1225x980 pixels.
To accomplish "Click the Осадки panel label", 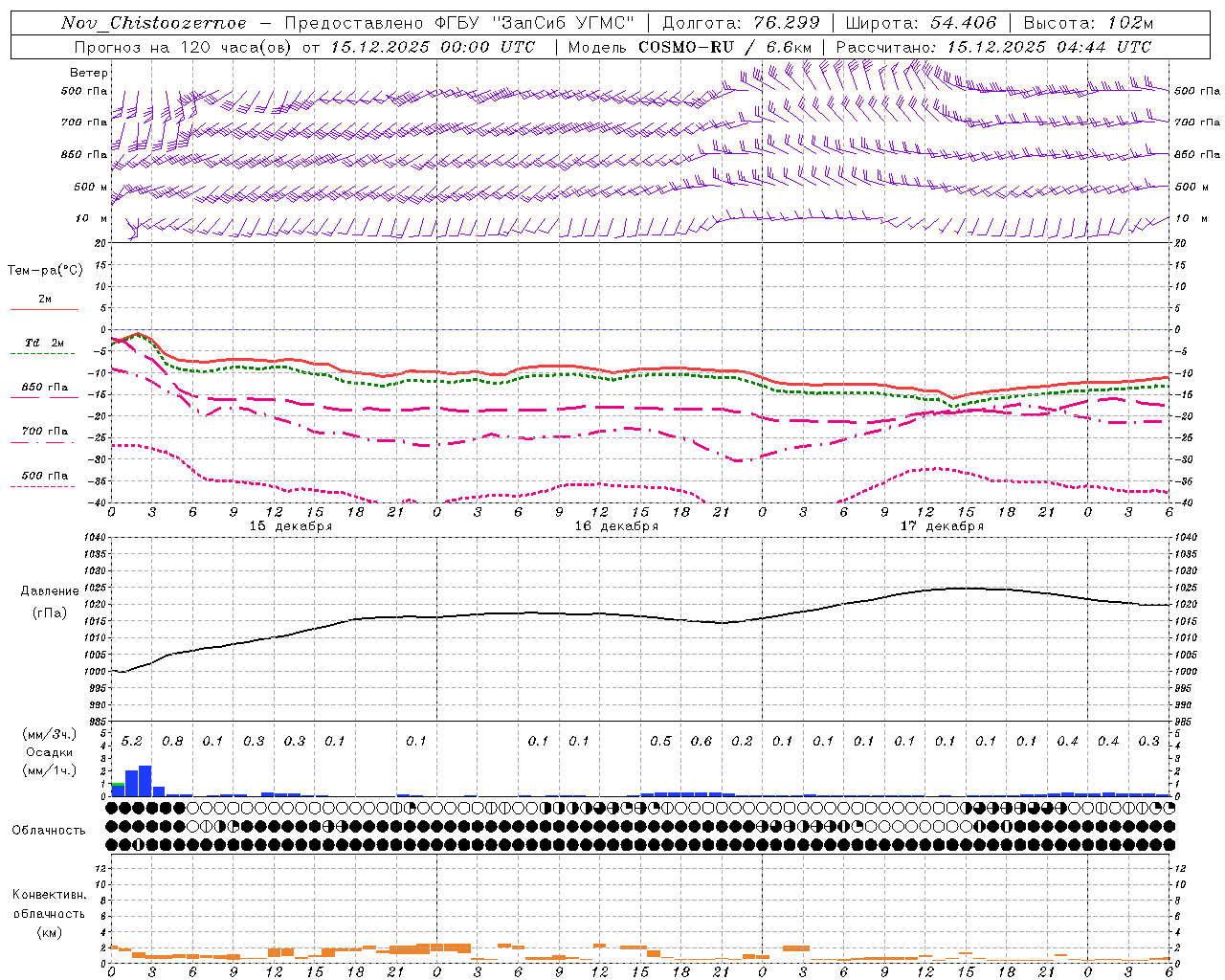I will (49, 752).
